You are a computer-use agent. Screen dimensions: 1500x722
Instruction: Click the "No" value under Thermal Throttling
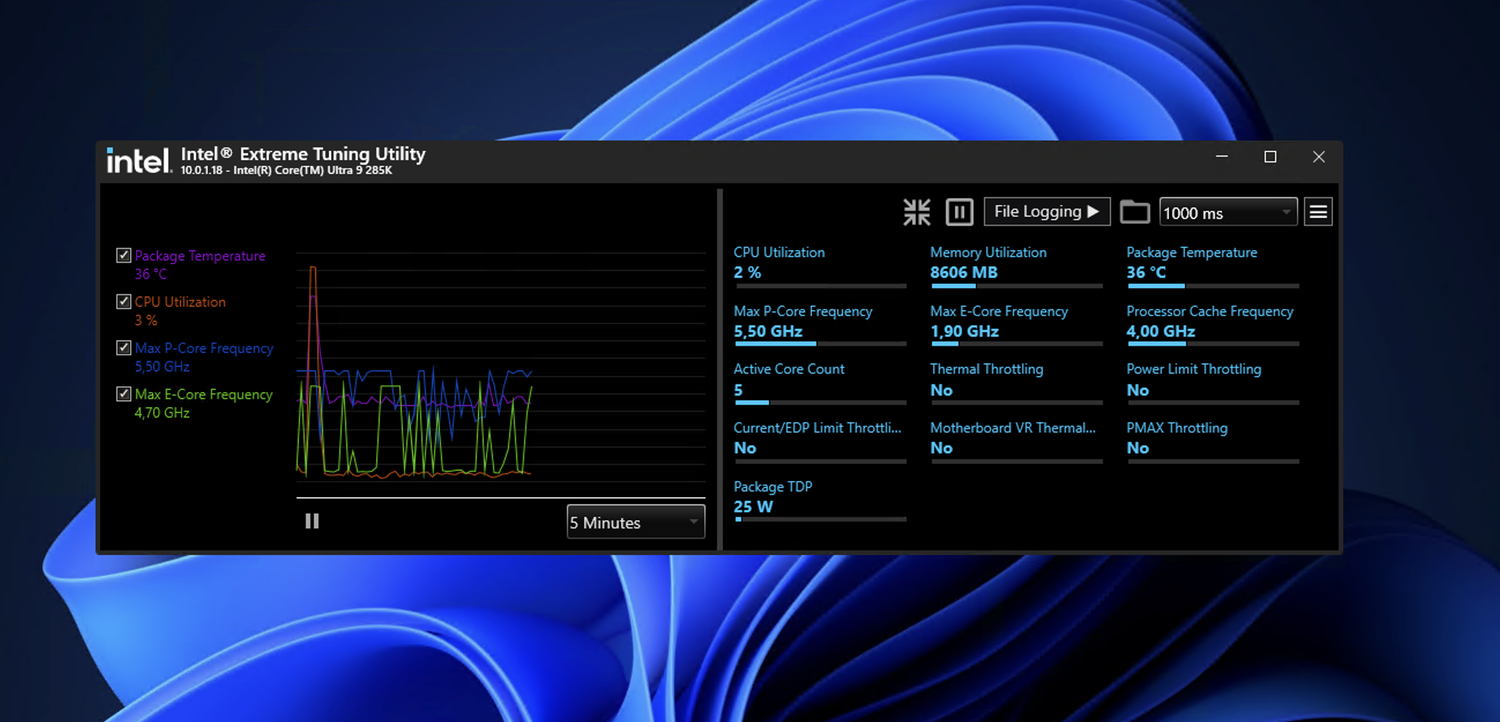[941, 390]
